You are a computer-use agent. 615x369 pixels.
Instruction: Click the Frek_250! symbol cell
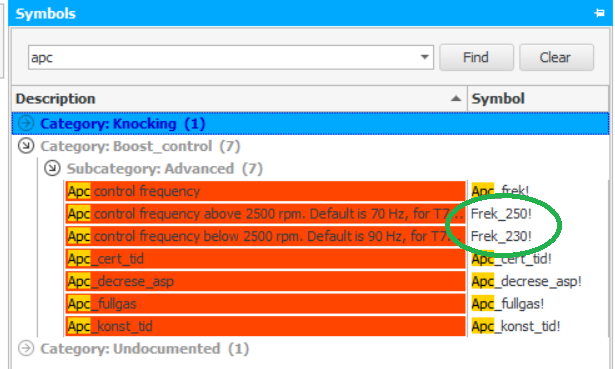(501, 214)
